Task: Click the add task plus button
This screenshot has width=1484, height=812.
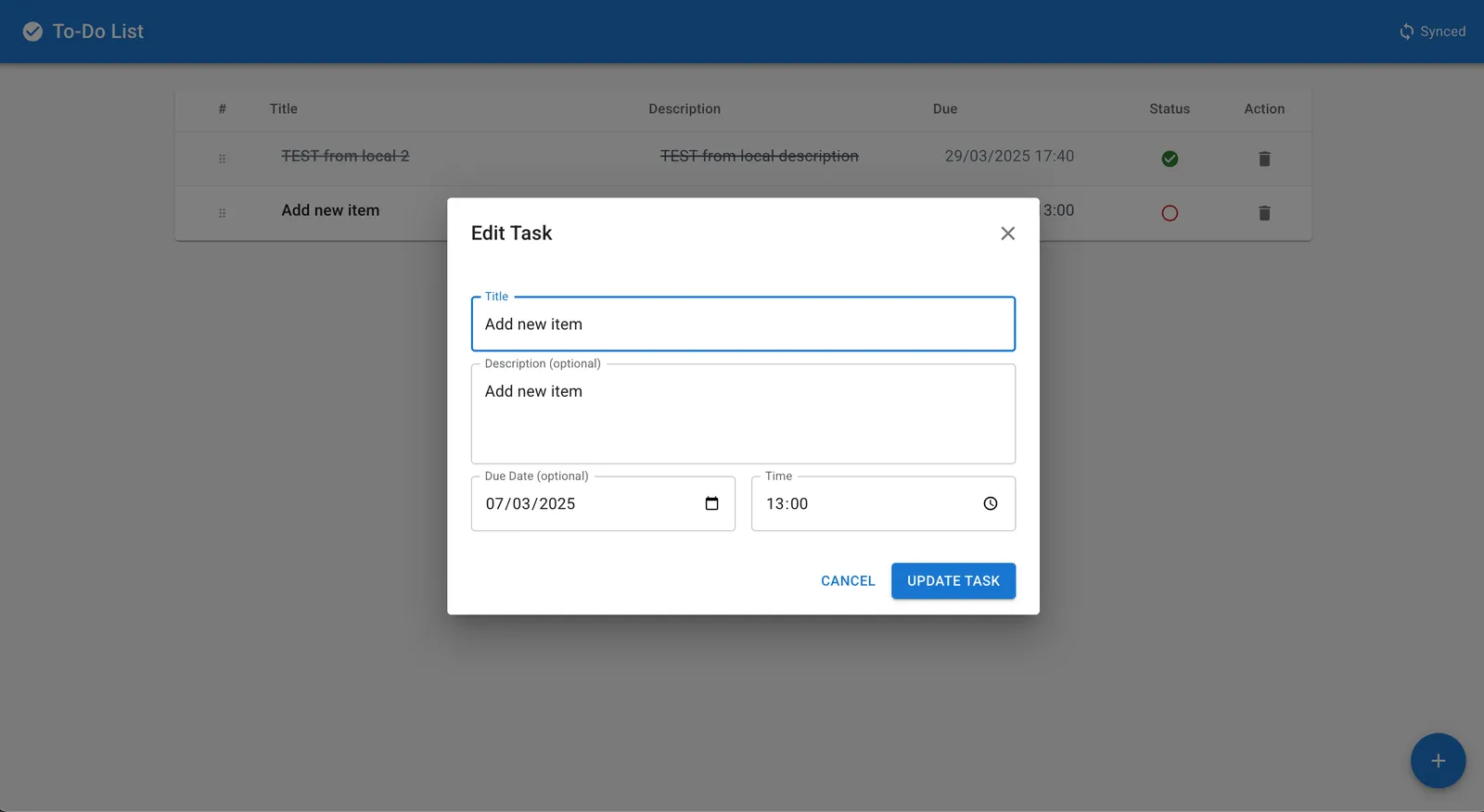Action: point(1438,761)
